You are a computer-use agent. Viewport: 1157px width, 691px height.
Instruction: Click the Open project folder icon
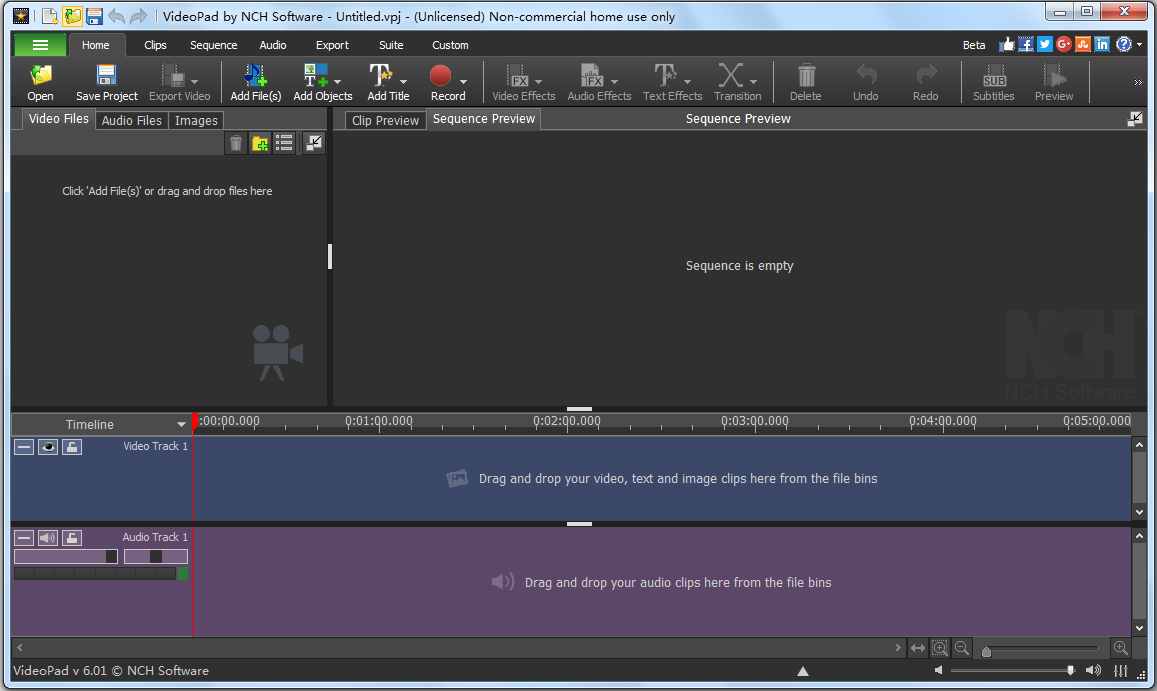tap(40, 77)
